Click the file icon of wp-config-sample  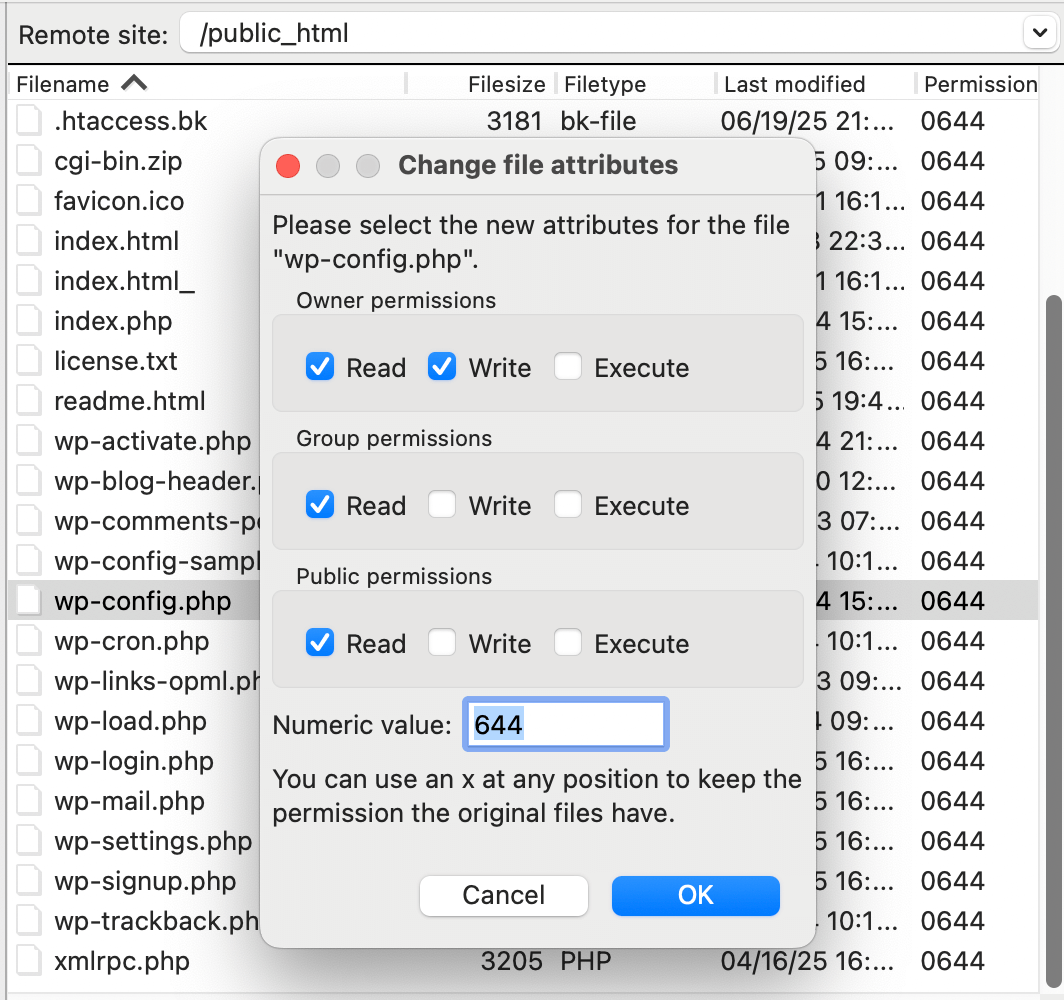[x=29, y=561]
